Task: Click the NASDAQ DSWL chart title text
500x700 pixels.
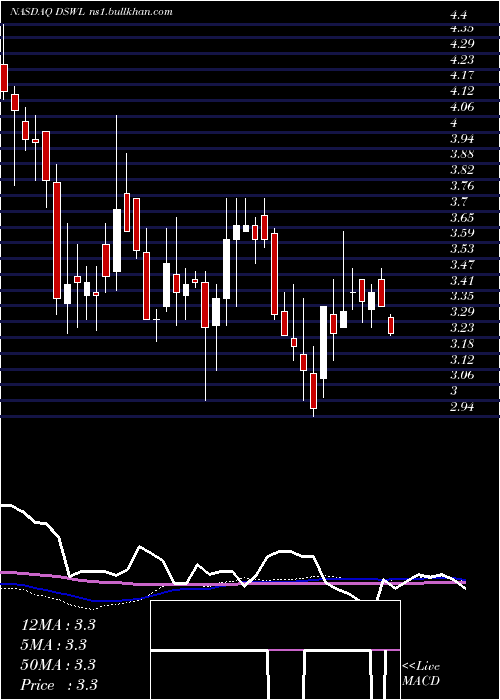Action: 91,12
